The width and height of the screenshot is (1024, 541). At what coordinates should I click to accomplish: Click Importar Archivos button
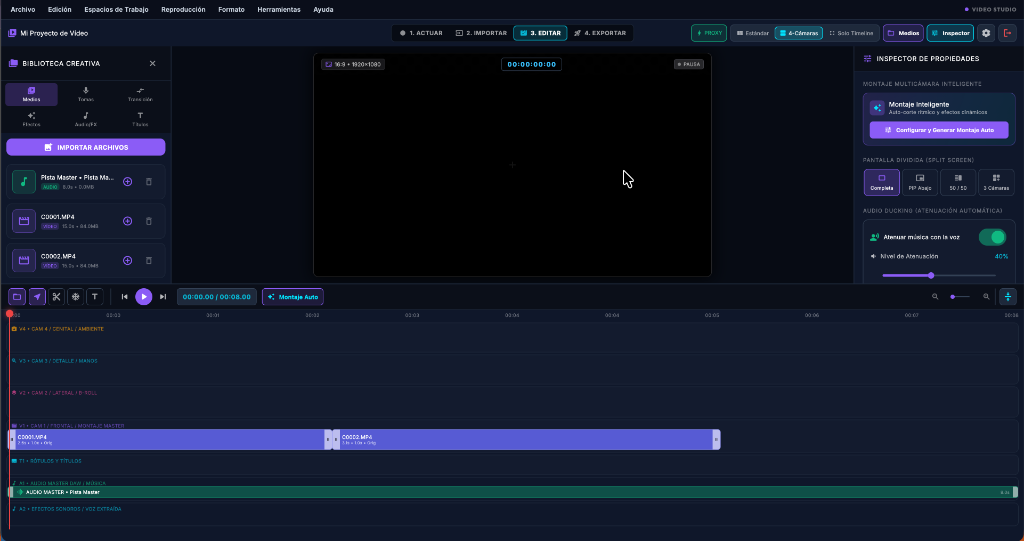86,147
